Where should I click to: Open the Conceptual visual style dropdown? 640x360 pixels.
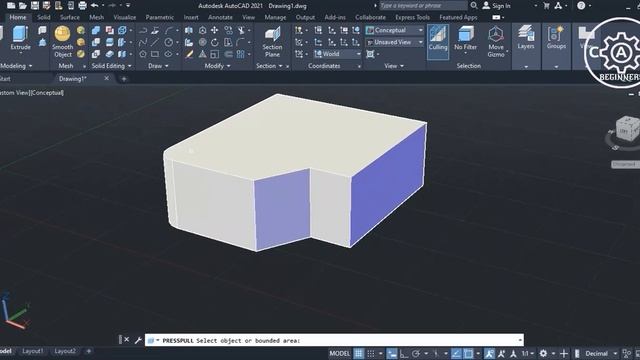pos(394,30)
